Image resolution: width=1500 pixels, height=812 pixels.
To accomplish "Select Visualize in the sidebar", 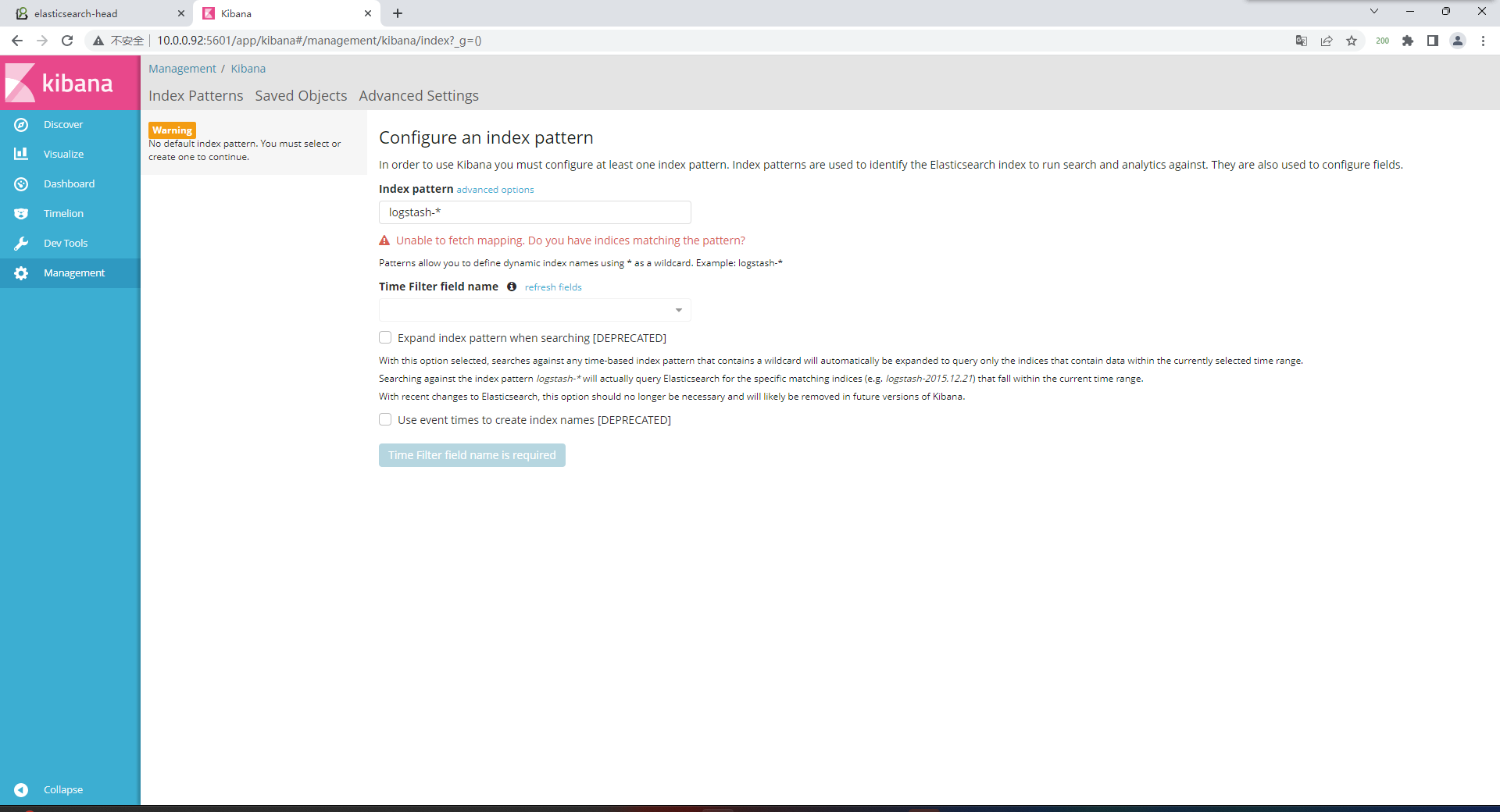I will [70, 155].
